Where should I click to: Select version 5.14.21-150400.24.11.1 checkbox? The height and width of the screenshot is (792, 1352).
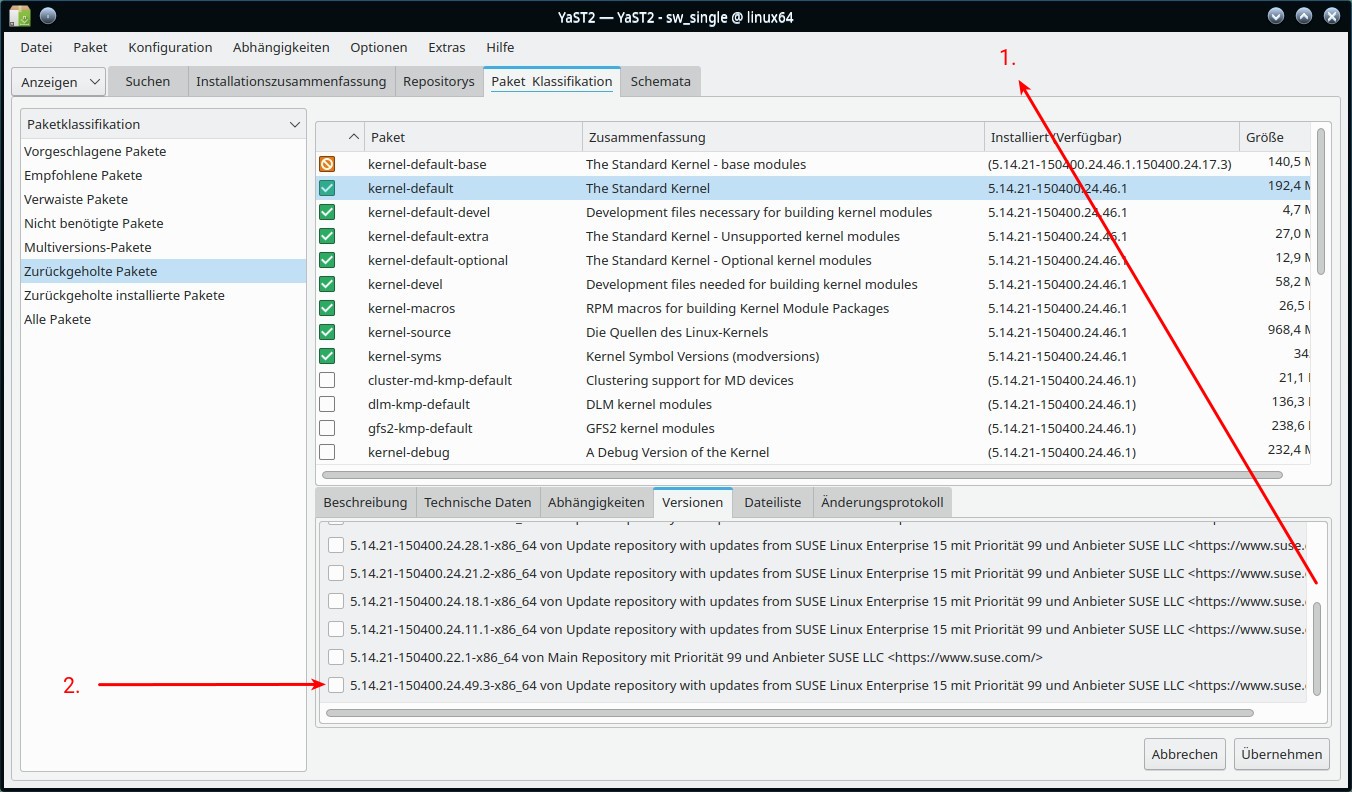click(x=336, y=629)
